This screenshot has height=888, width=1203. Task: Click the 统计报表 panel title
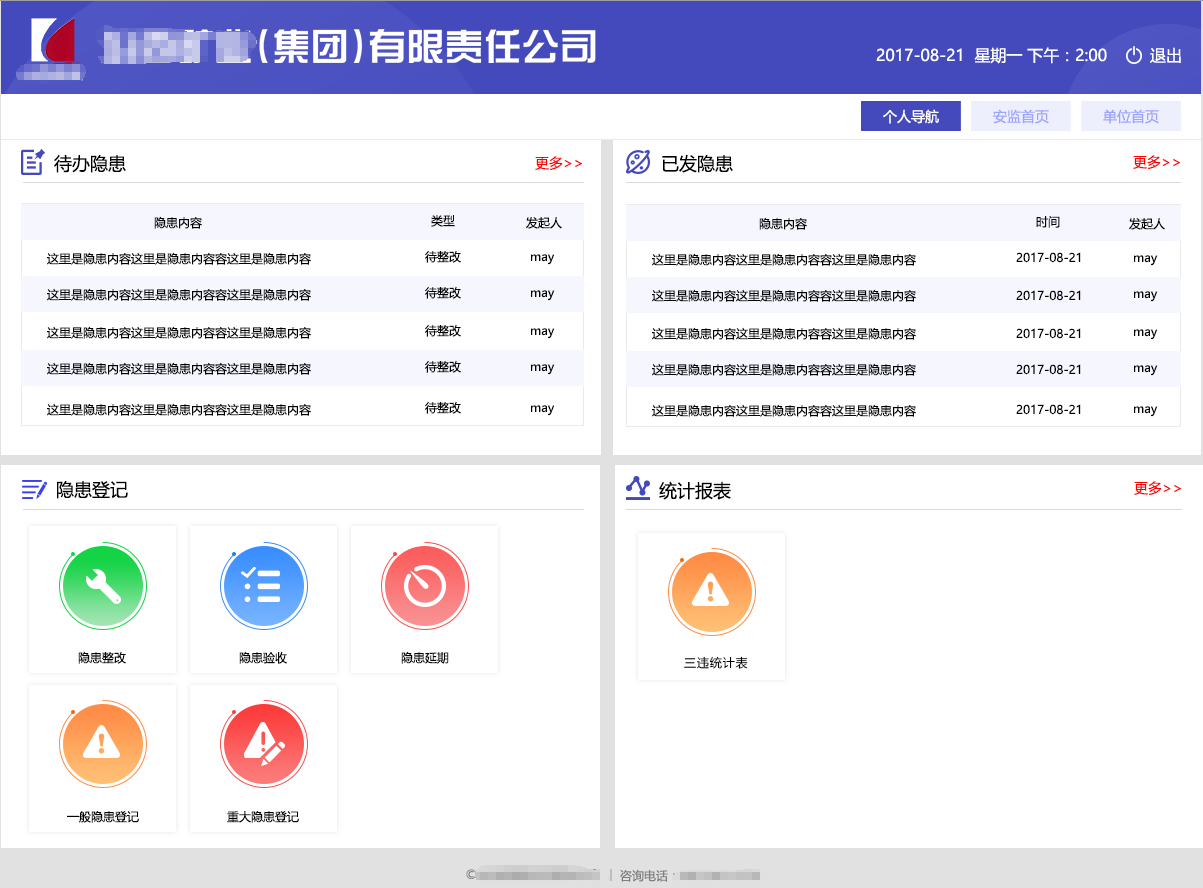695,491
